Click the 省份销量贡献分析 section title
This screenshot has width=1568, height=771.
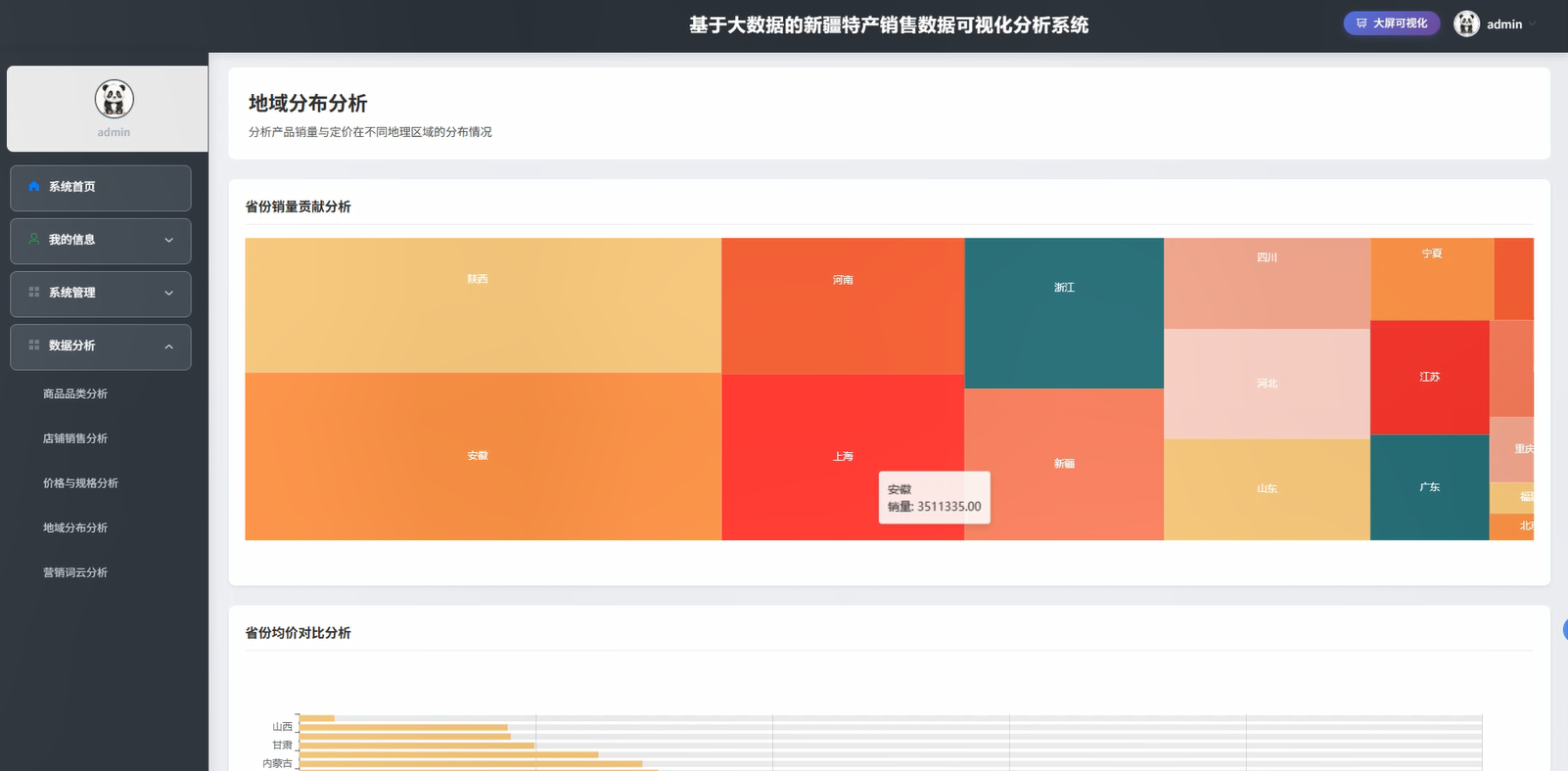298,206
